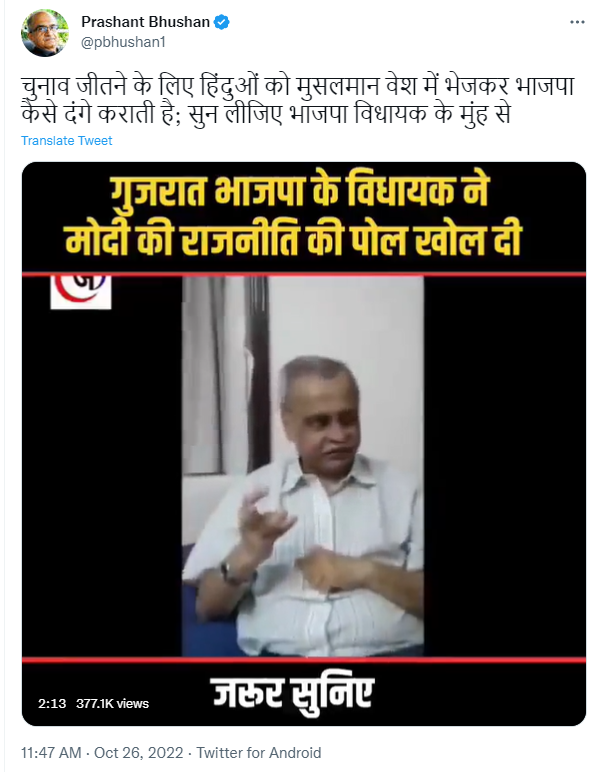Play the embedded video
The height and width of the screenshot is (772, 601).
coord(304,444)
